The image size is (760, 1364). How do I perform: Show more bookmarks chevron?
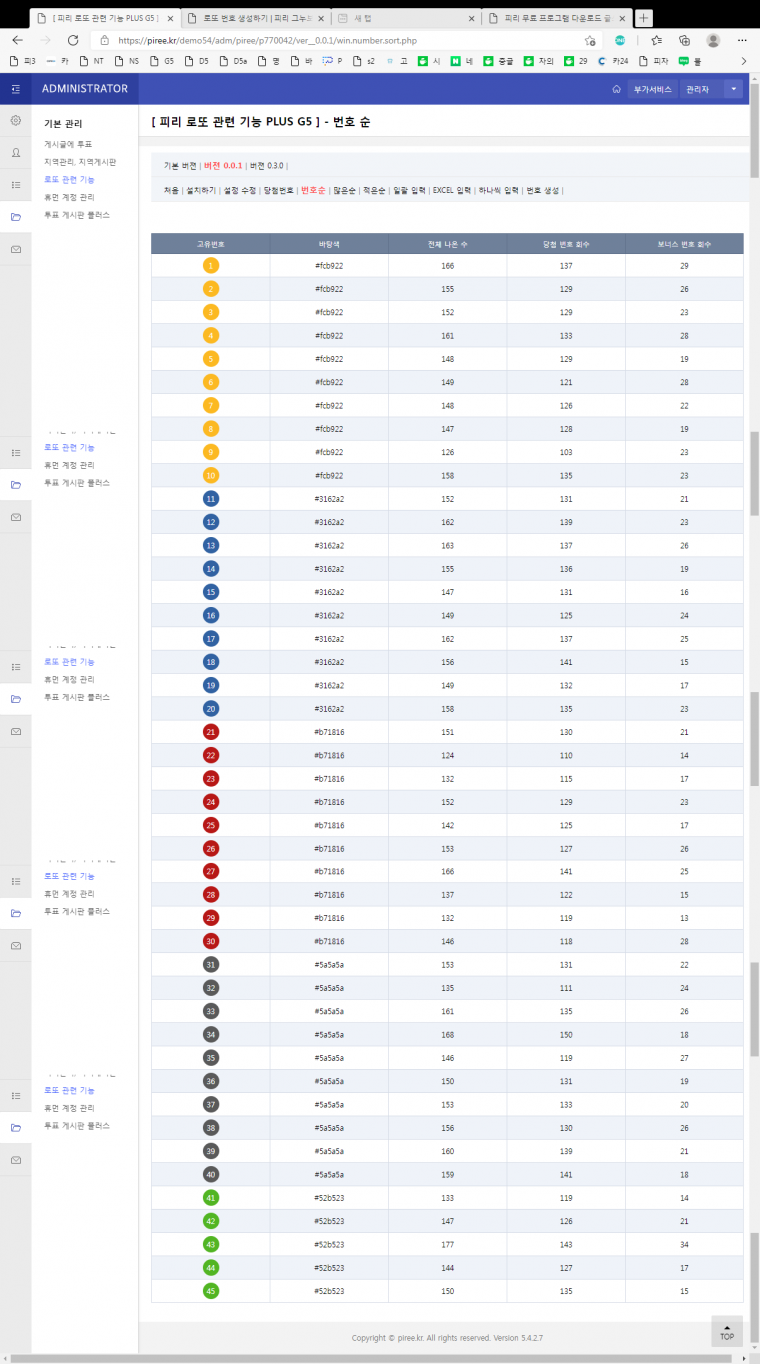[744, 61]
